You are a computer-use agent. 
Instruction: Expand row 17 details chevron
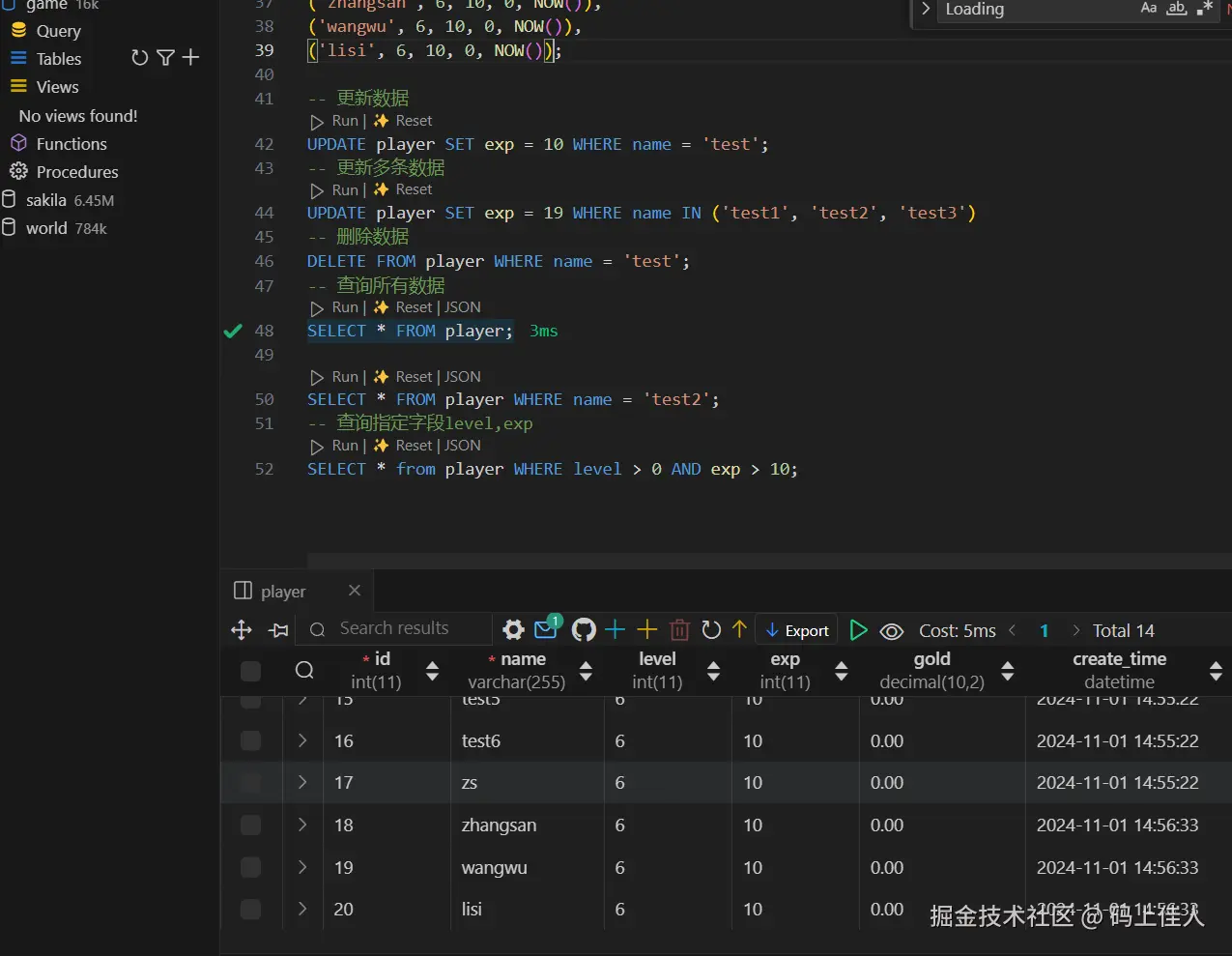(302, 781)
